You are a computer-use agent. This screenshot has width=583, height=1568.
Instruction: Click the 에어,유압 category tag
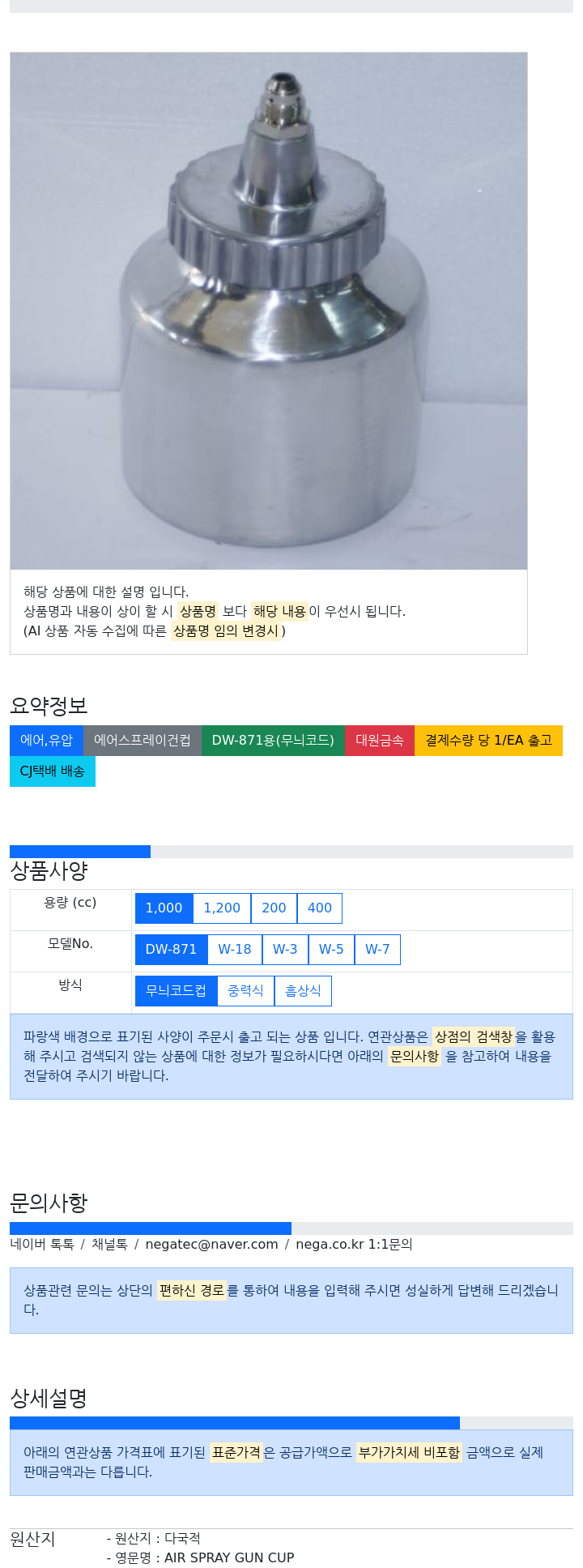click(x=46, y=740)
